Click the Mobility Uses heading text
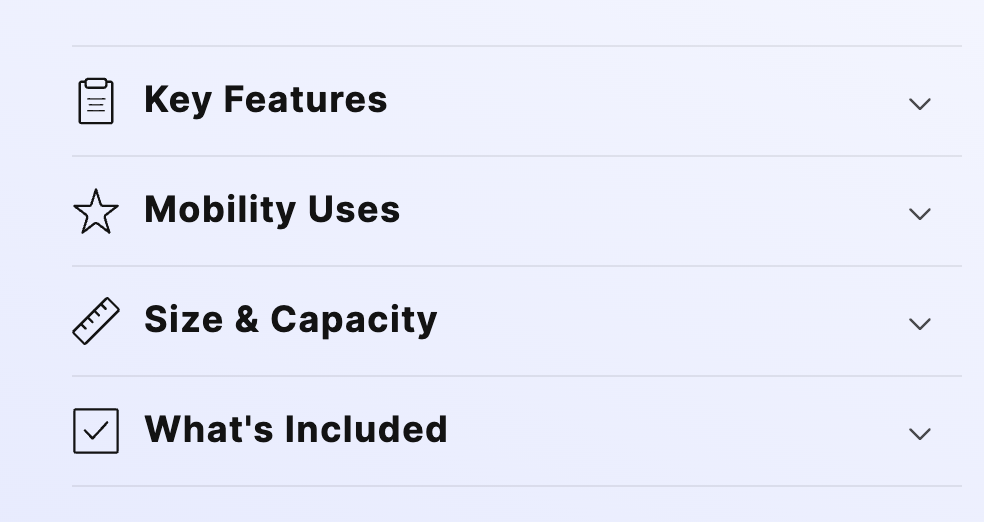984x522 pixels. pos(272,210)
